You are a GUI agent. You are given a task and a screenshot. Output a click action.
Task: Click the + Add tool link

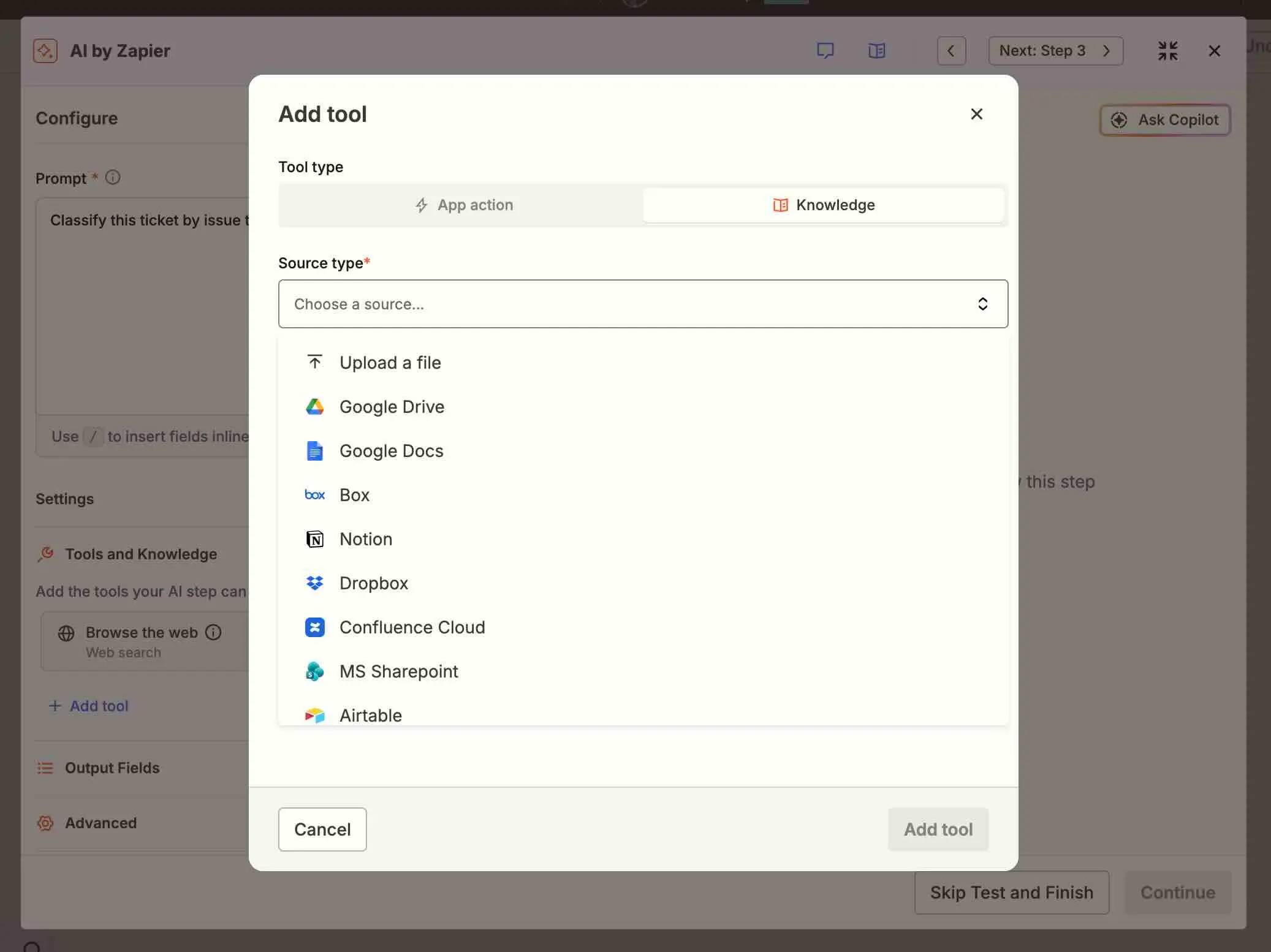pos(89,706)
